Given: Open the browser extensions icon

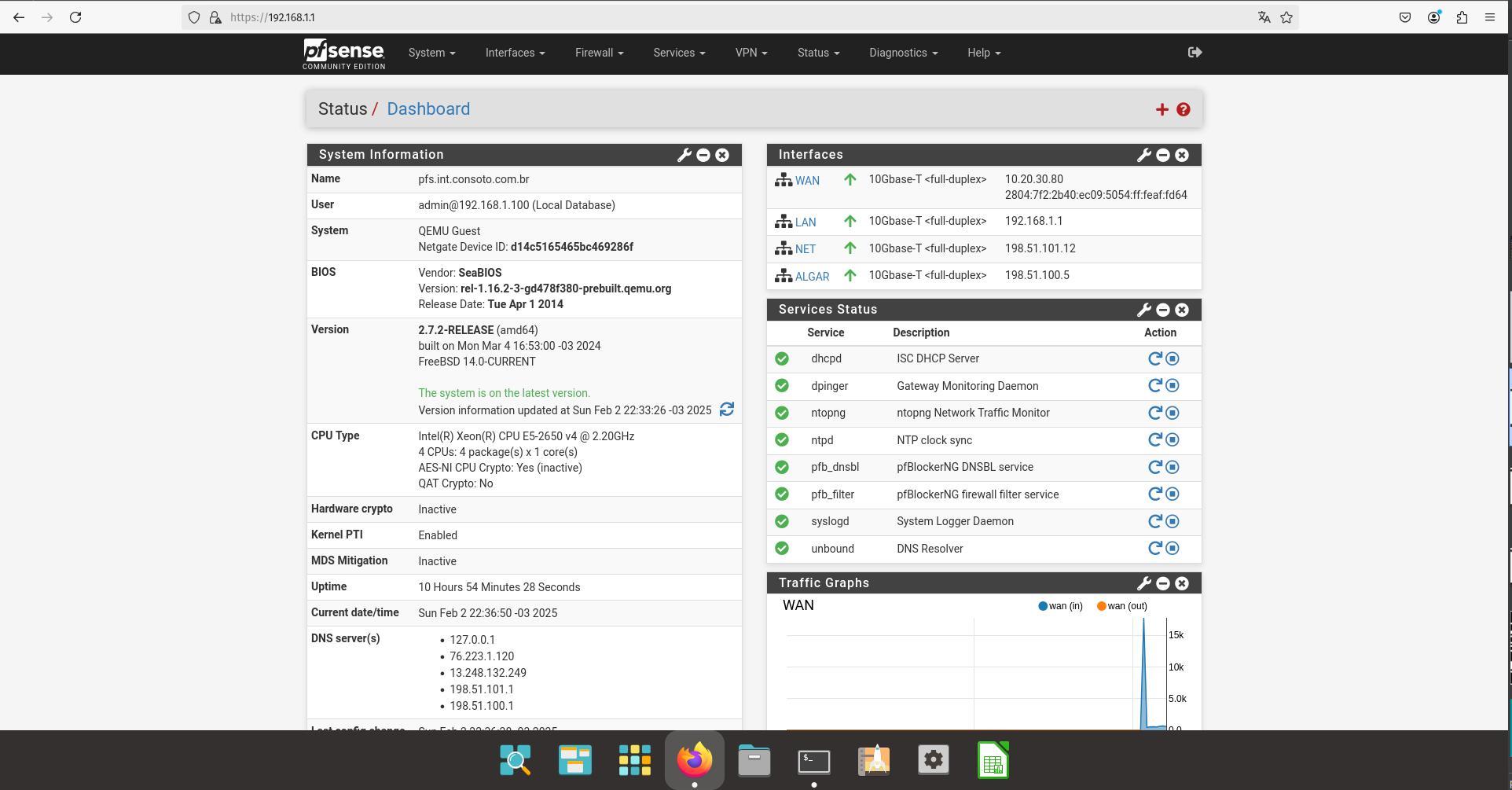Looking at the screenshot, I should [1462, 17].
